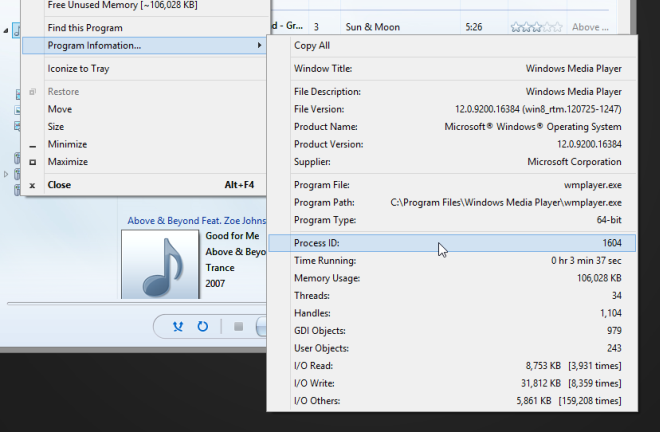Click the Time Running row
The width and height of the screenshot is (660, 432).
(x=452, y=261)
